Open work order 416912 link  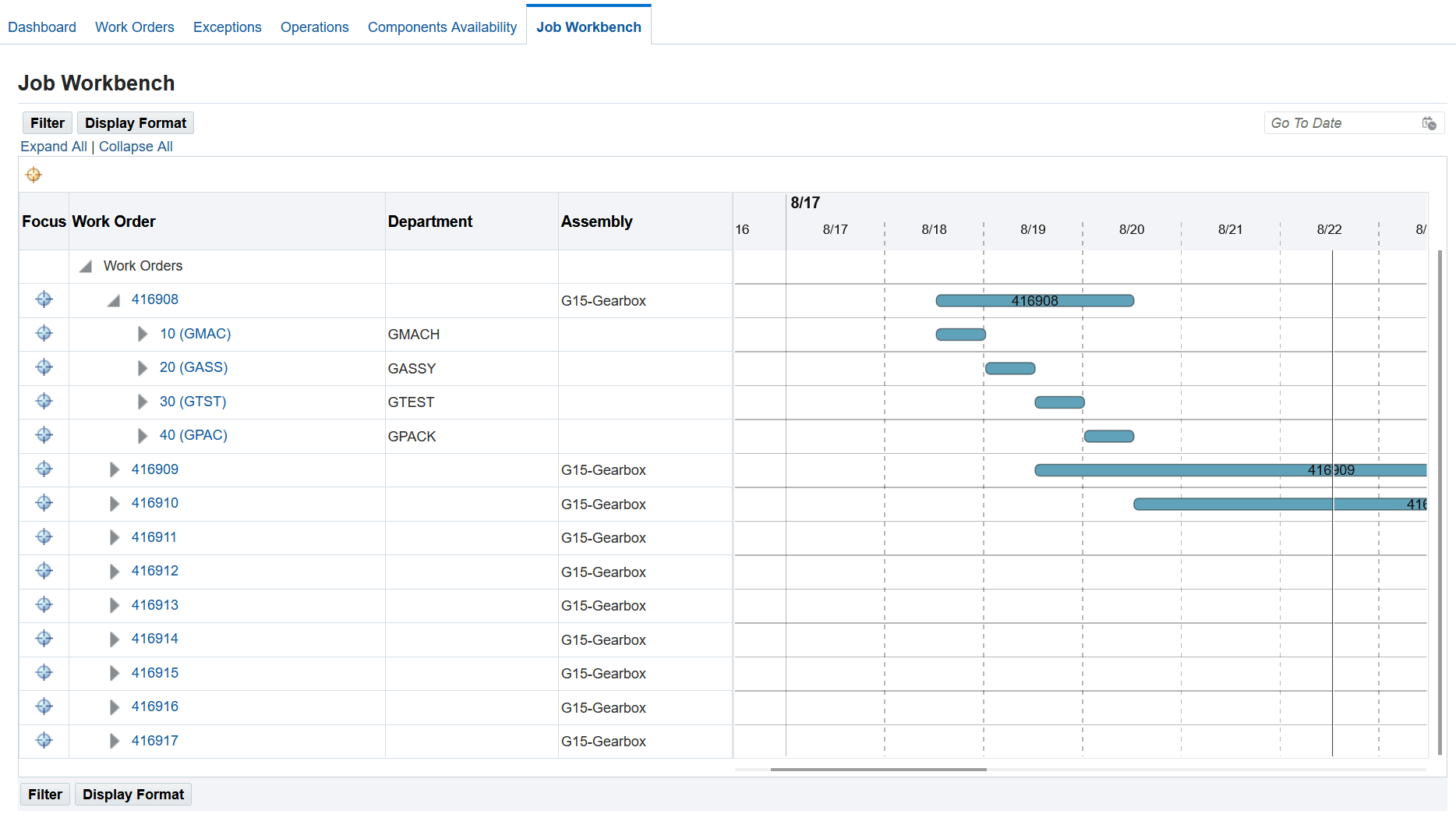[x=155, y=571]
